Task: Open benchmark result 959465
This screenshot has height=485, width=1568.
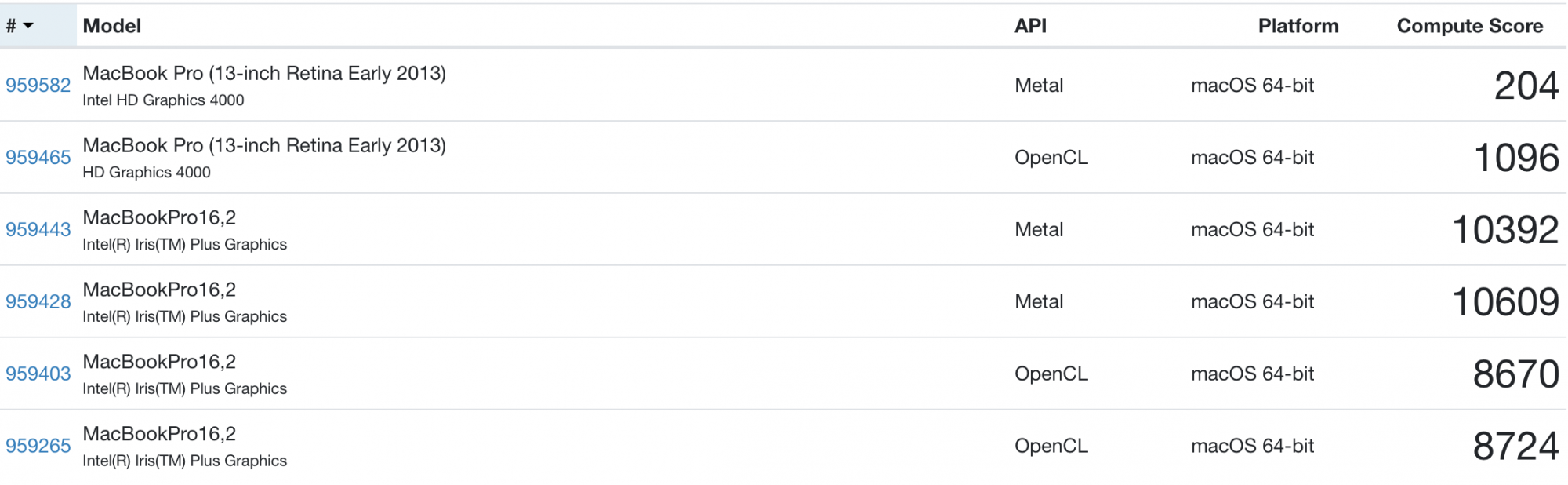Action: pyautogui.click(x=38, y=158)
